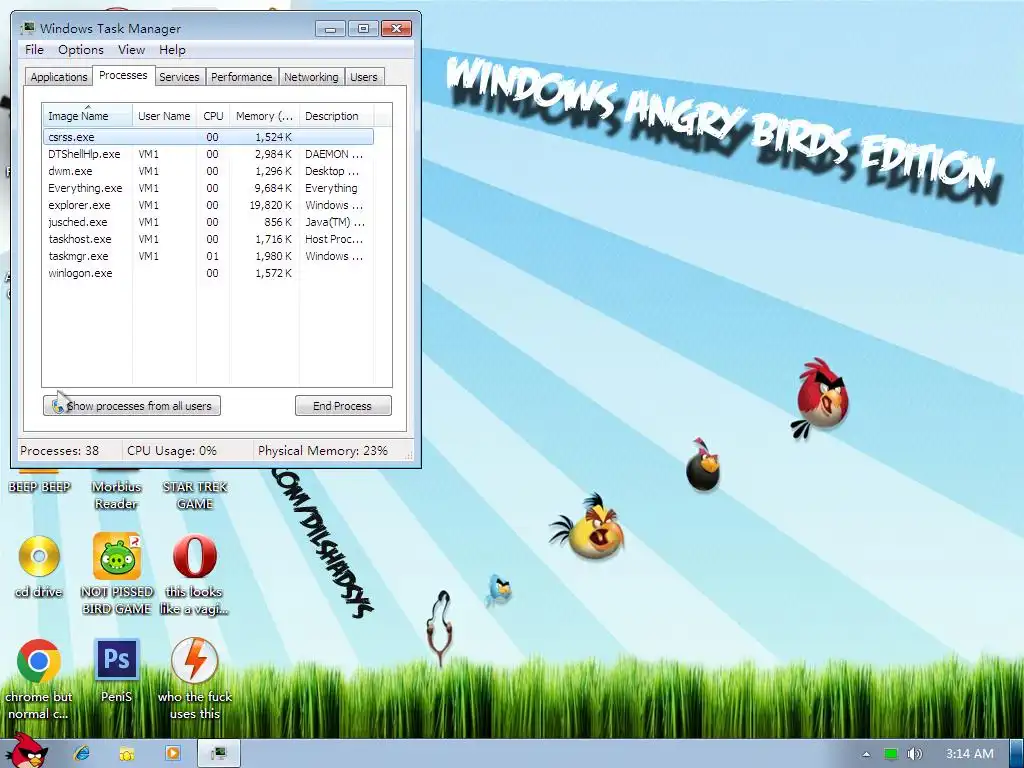Click Show processes from all users
Viewport: 1024px width, 768px height.
[132, 406]
